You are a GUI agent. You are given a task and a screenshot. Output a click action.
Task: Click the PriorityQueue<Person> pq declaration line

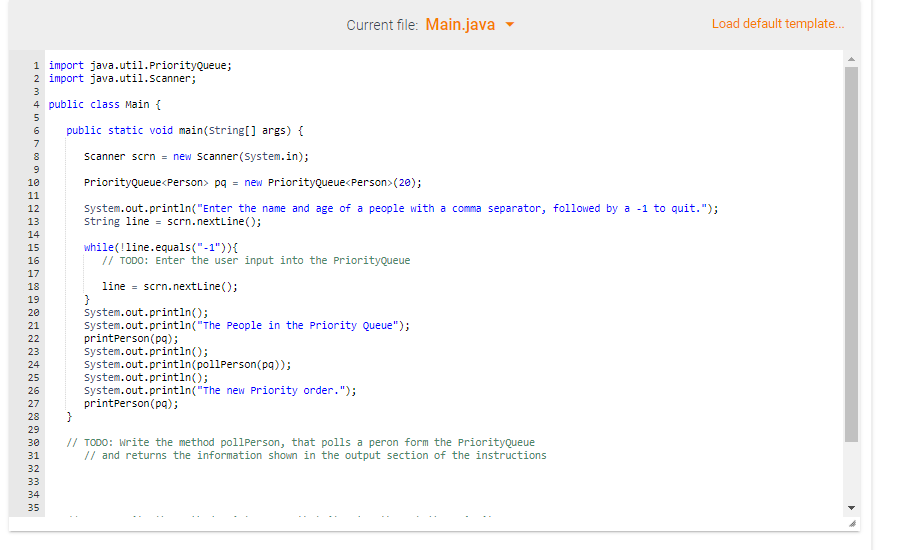[x=253, y=182]
